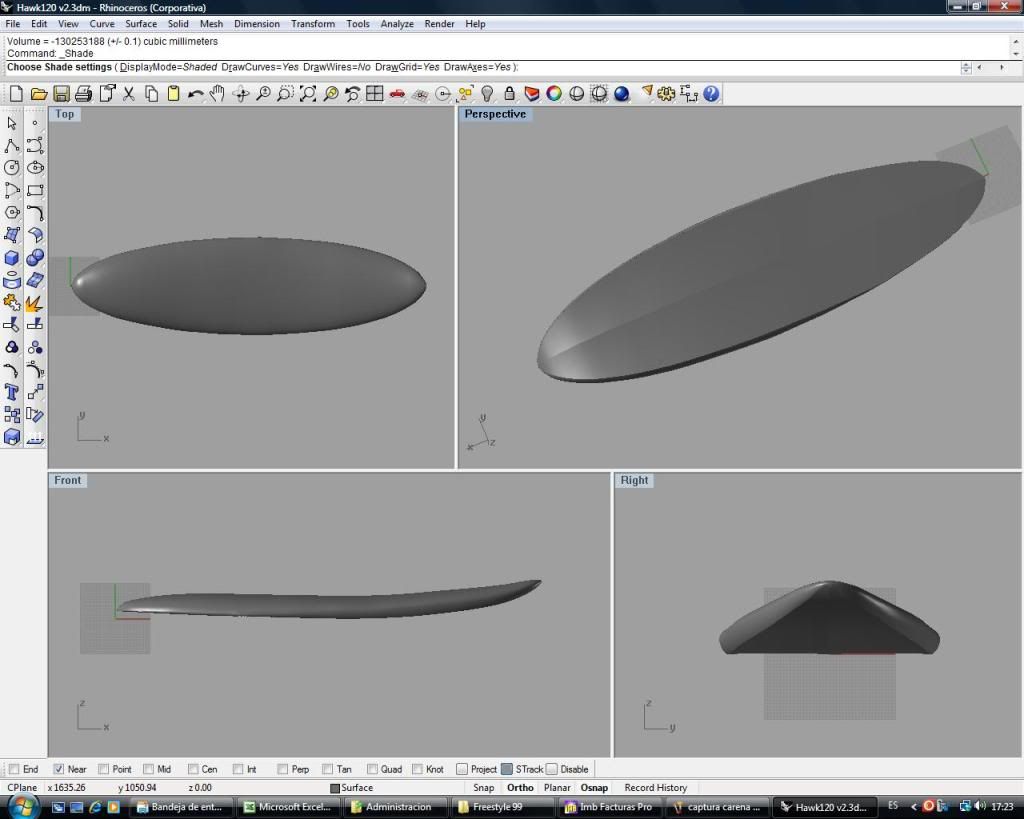
Task: Open the Transform menu
Action: [313, 24]
